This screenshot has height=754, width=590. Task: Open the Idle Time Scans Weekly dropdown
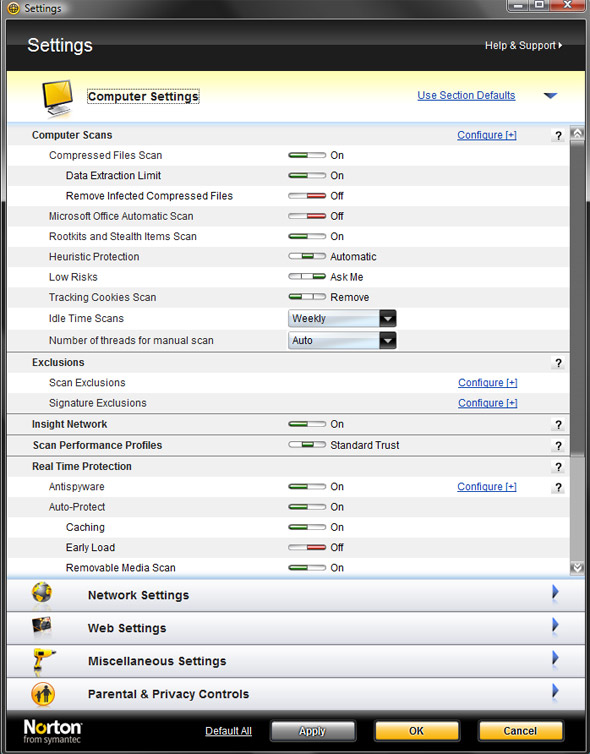tap(342, 318)
